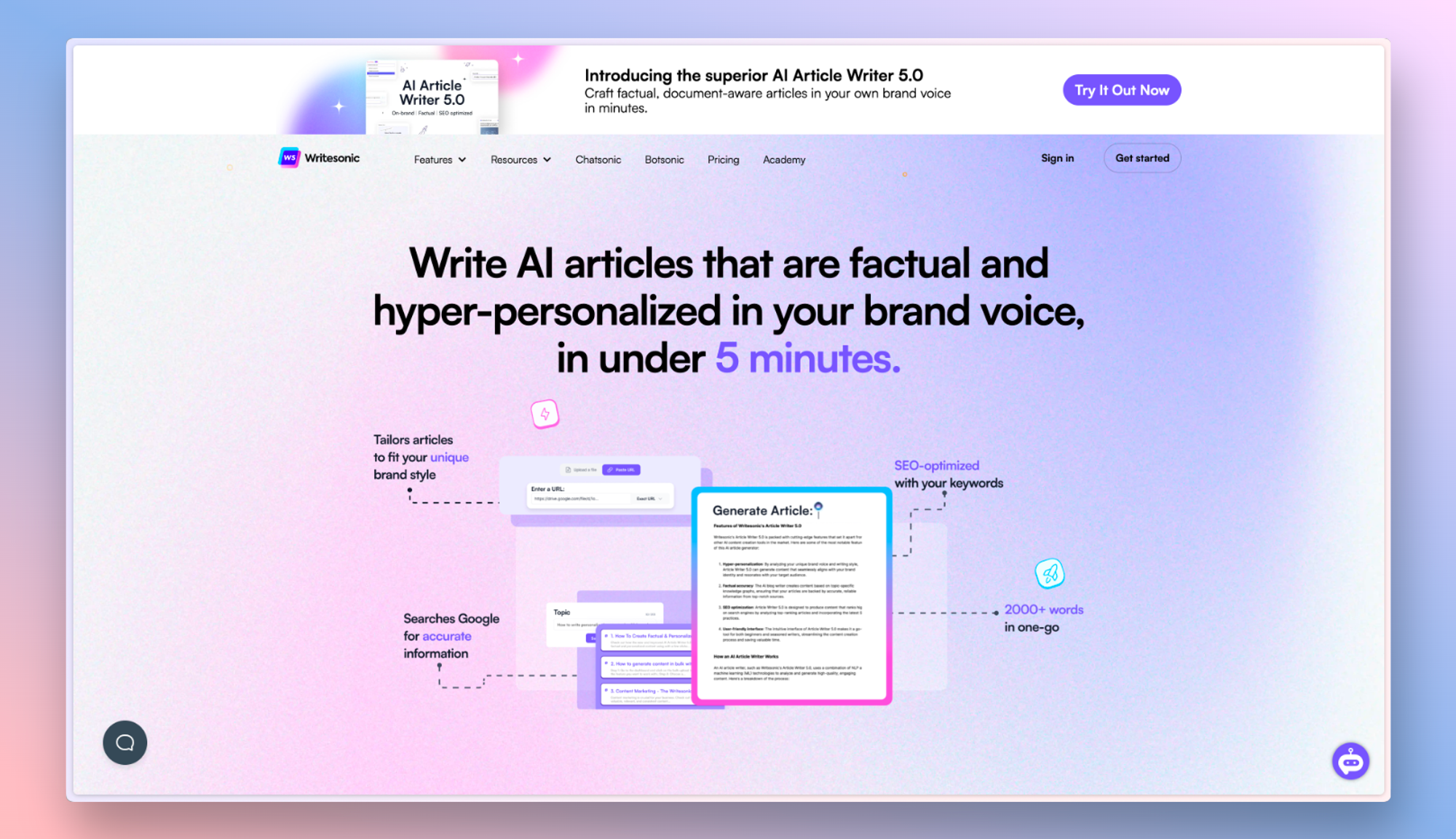Click the Get started button
The width and height of the screenshot is (1456, 839).
coord(1142,158)
